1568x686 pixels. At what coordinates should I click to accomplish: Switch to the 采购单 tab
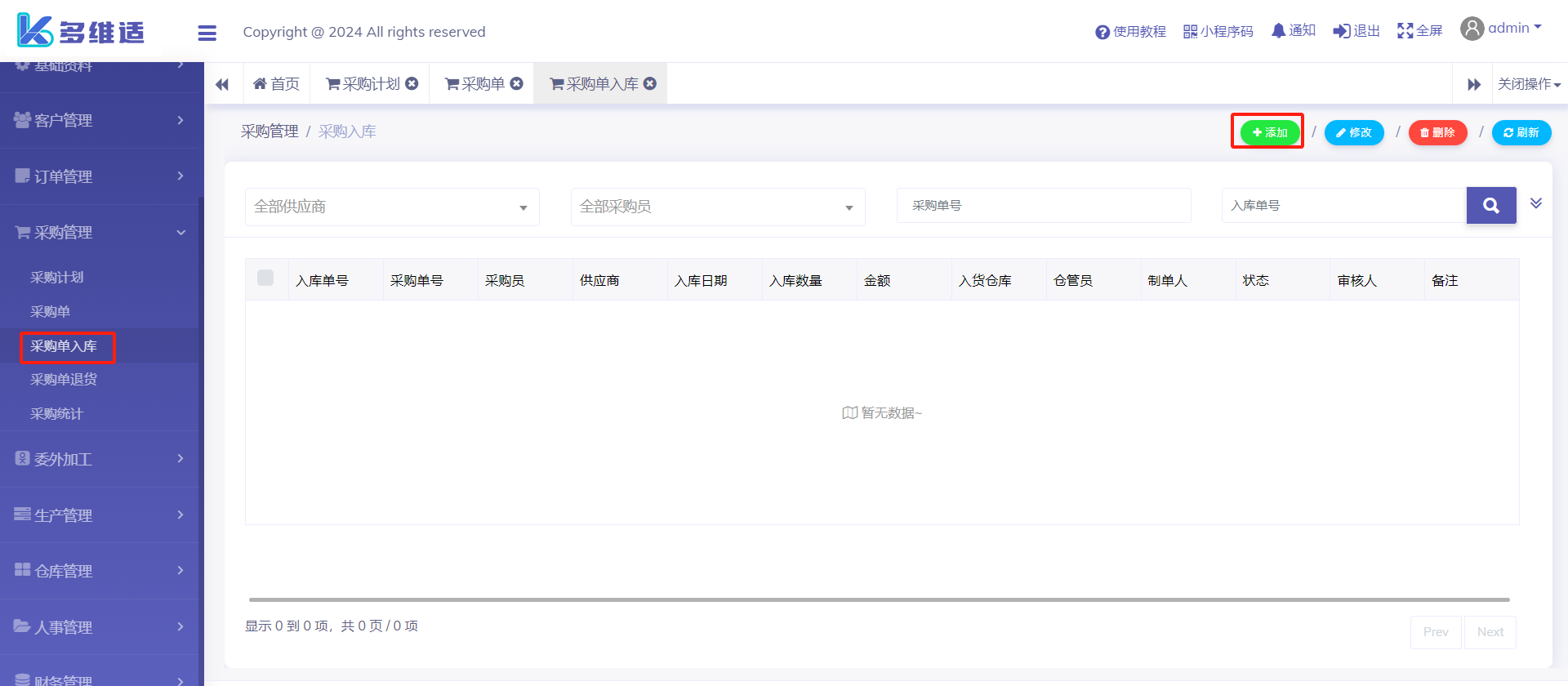click(474, 84)
